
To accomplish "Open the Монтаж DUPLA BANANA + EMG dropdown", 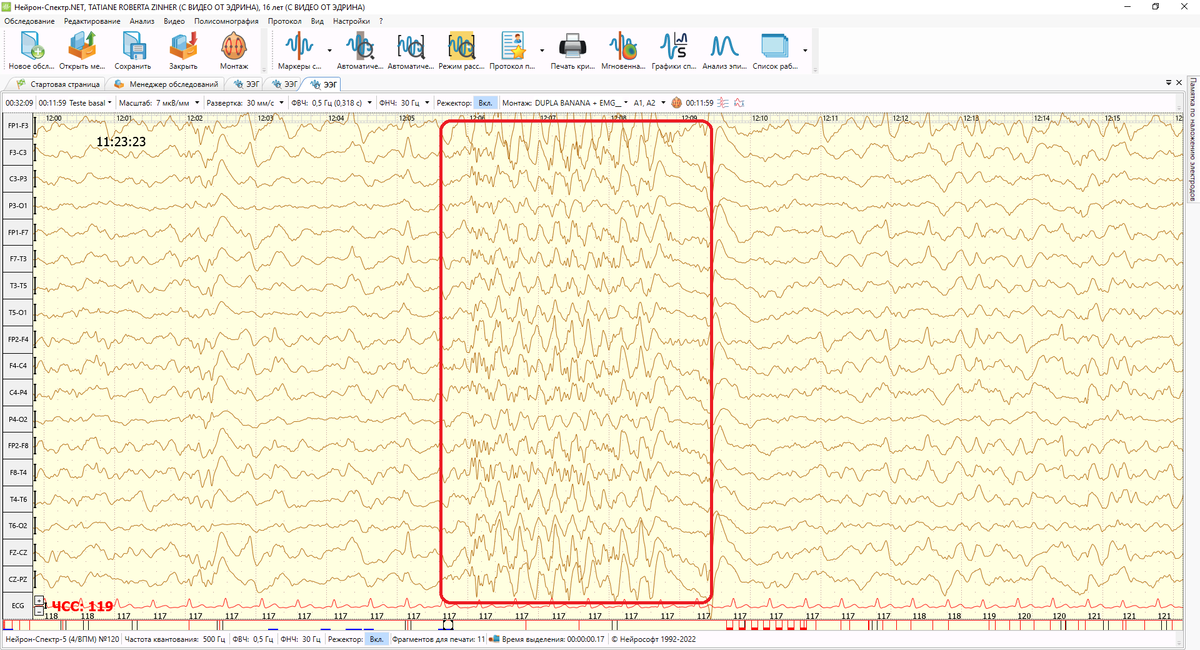I will (566, 102).
